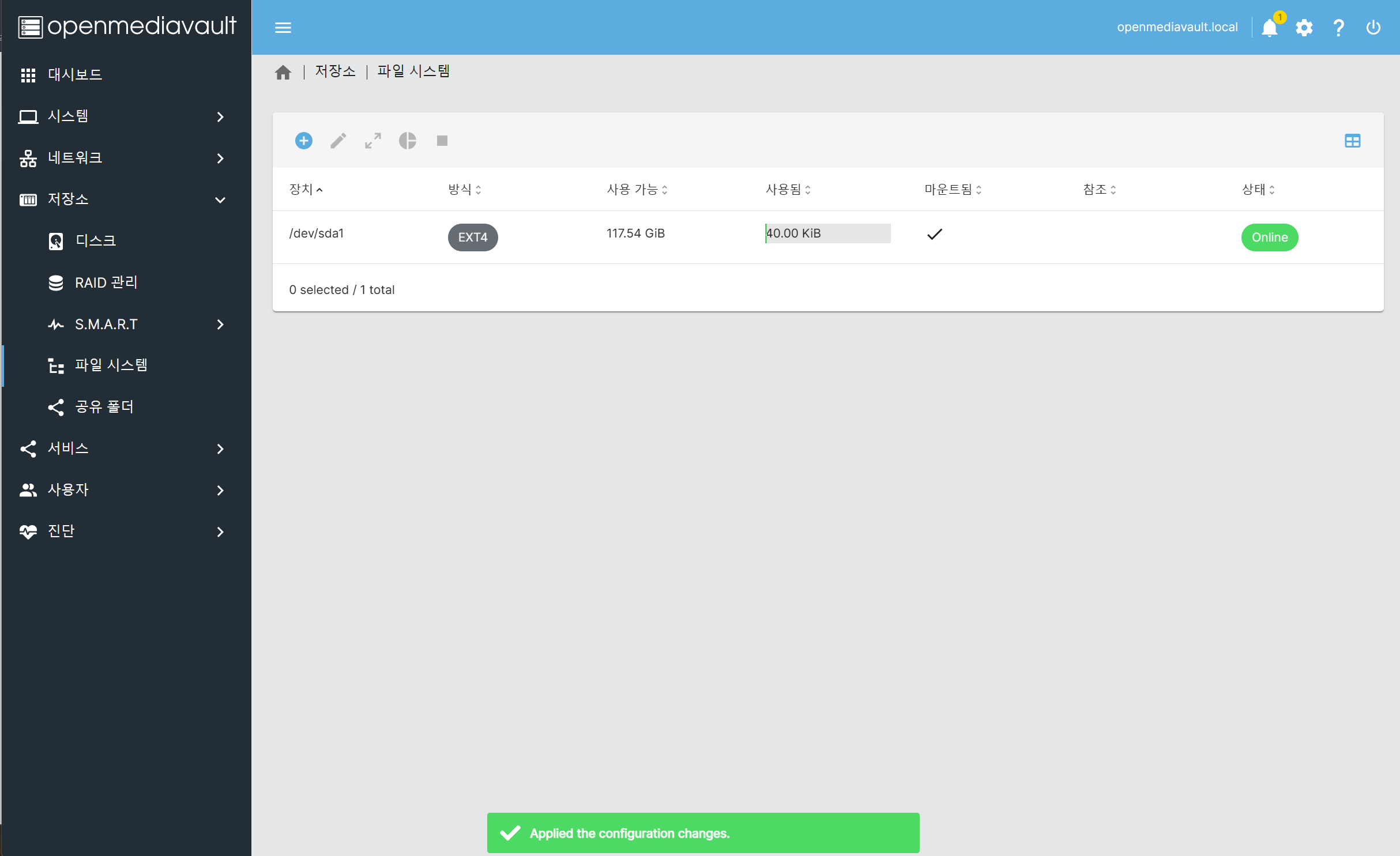Click the 대시보드 grid icon
The height and width of the screenshot is (856, 1400).
pos(28,75)
